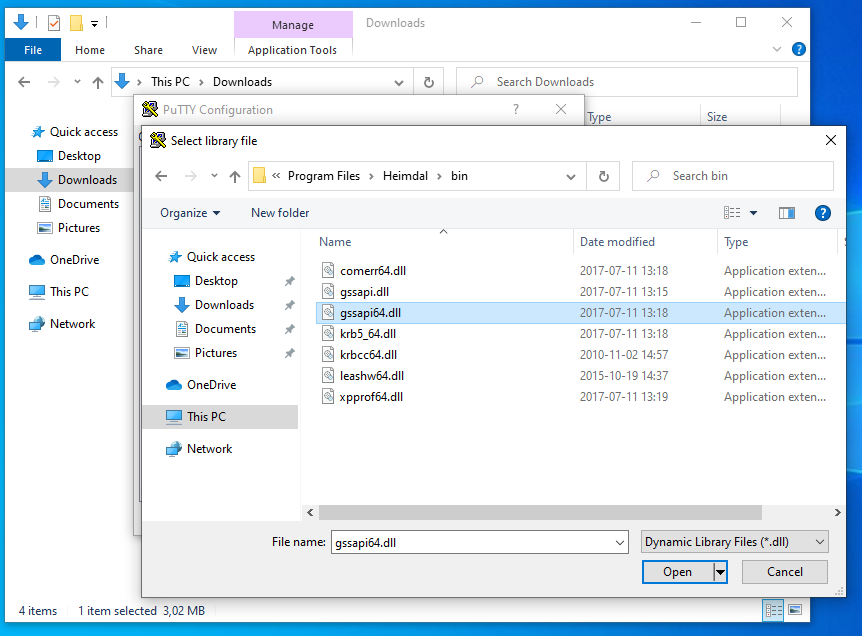Click the blue help icon in dialog

pyautogui.click(x=822, y=213)
